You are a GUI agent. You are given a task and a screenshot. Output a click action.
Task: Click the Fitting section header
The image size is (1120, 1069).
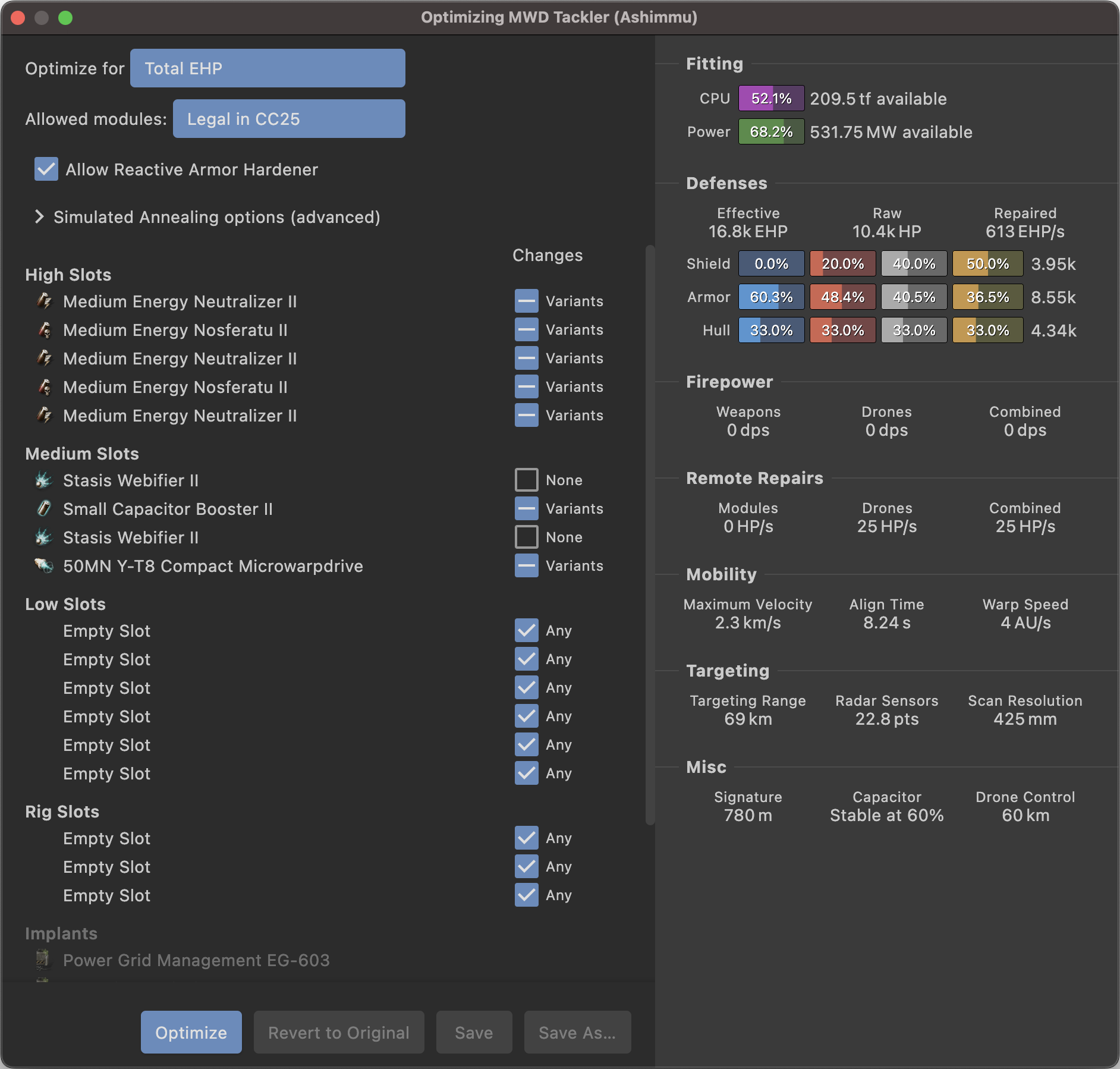click(x=714, y=63)
